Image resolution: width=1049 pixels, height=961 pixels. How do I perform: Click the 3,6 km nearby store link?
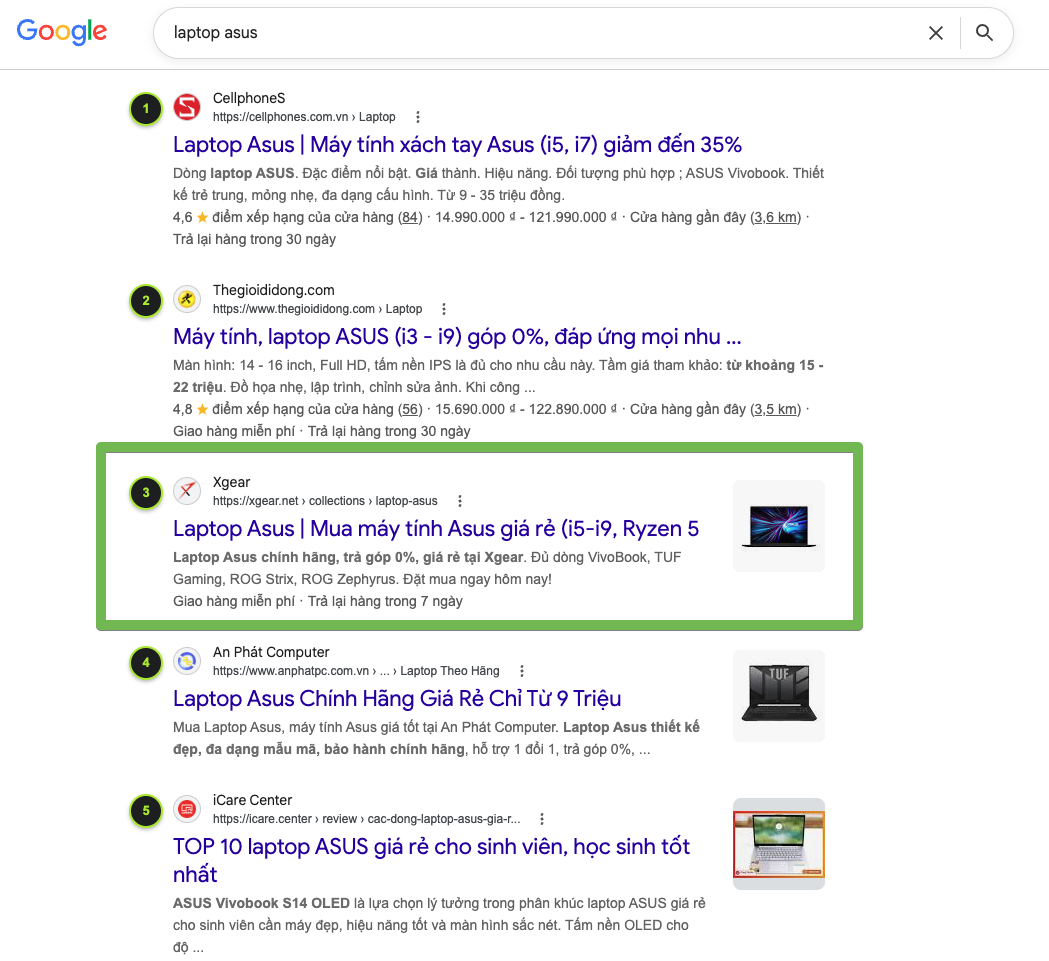(775, 217)
